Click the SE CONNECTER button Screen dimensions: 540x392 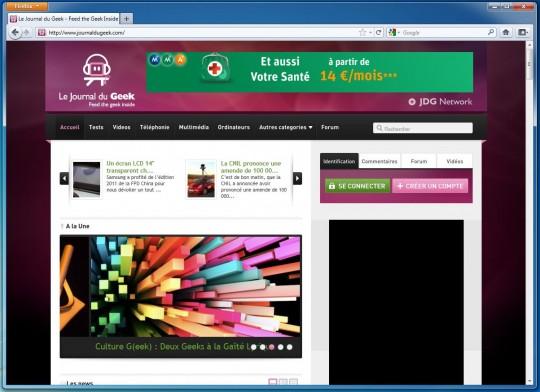click(357, 186)
